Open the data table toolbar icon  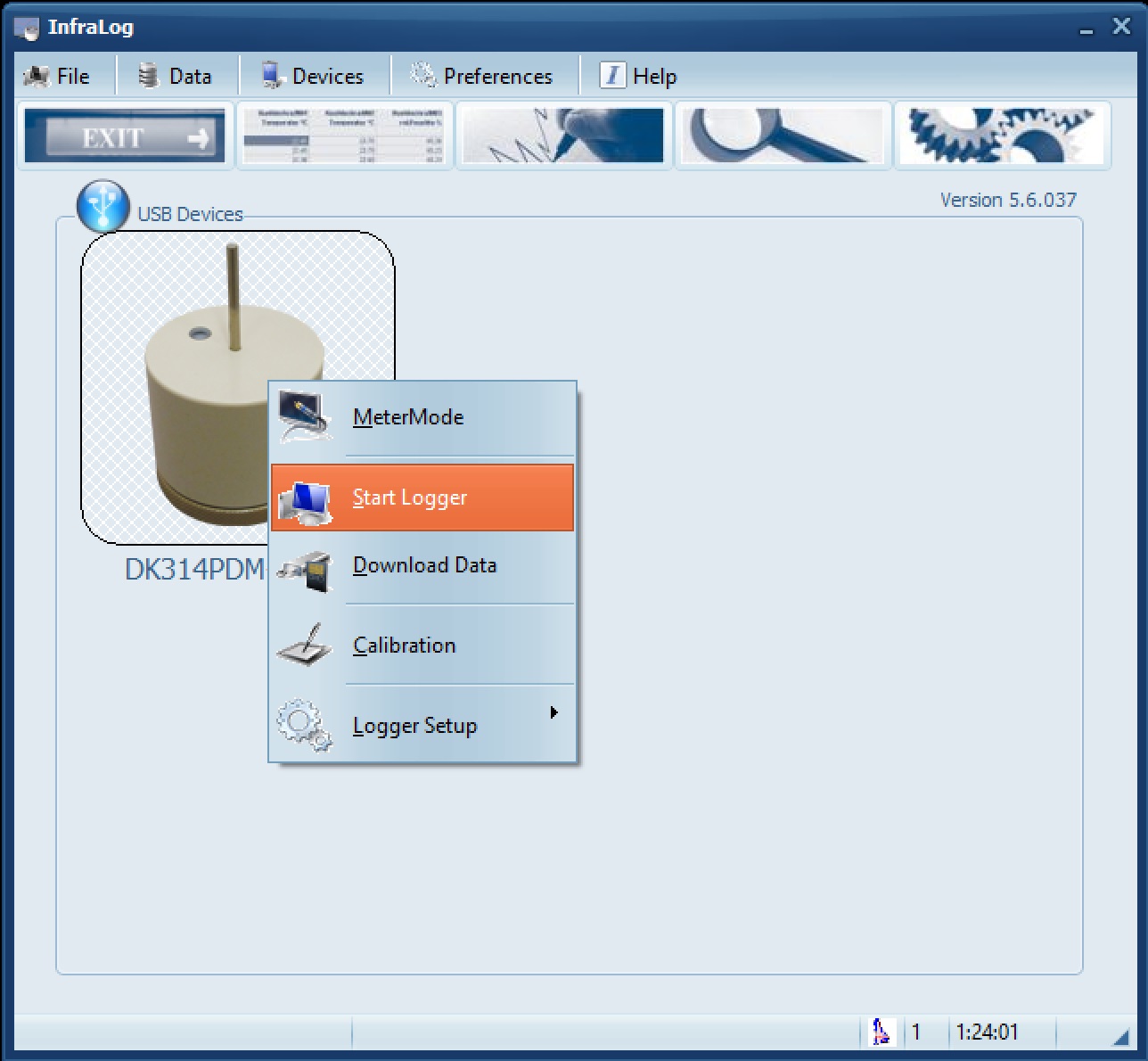(x=344, y=136)
